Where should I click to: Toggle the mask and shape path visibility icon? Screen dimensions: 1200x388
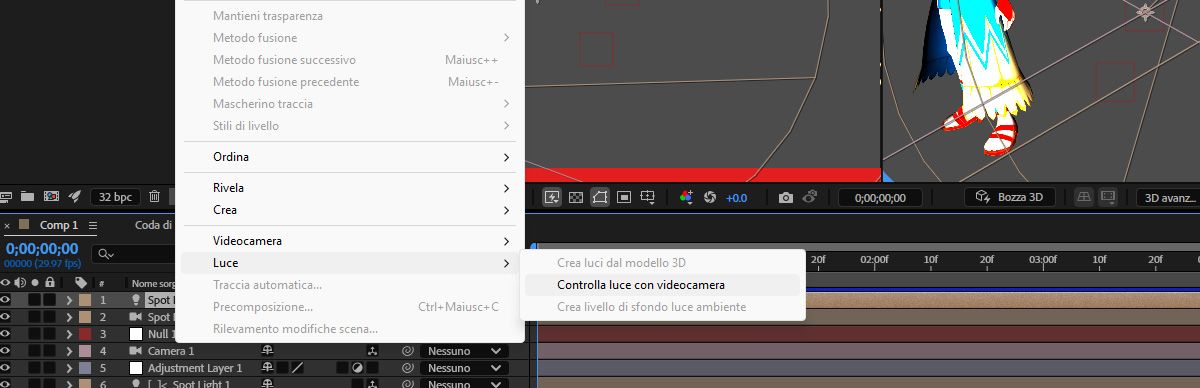600,197
